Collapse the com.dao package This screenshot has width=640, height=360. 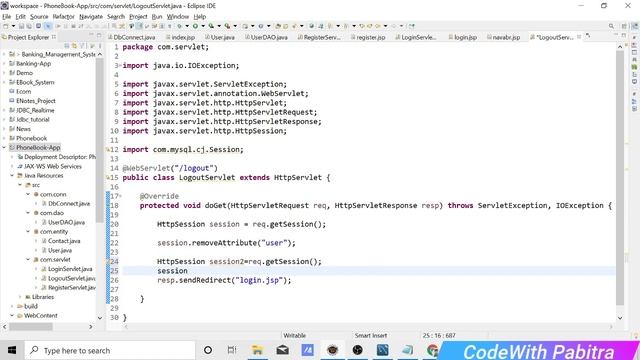28,213
